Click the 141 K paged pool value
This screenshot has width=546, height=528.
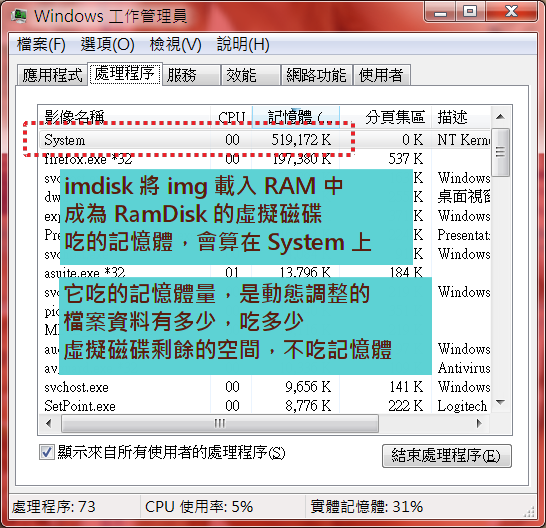pyautogui.click(x=406, y=387)
